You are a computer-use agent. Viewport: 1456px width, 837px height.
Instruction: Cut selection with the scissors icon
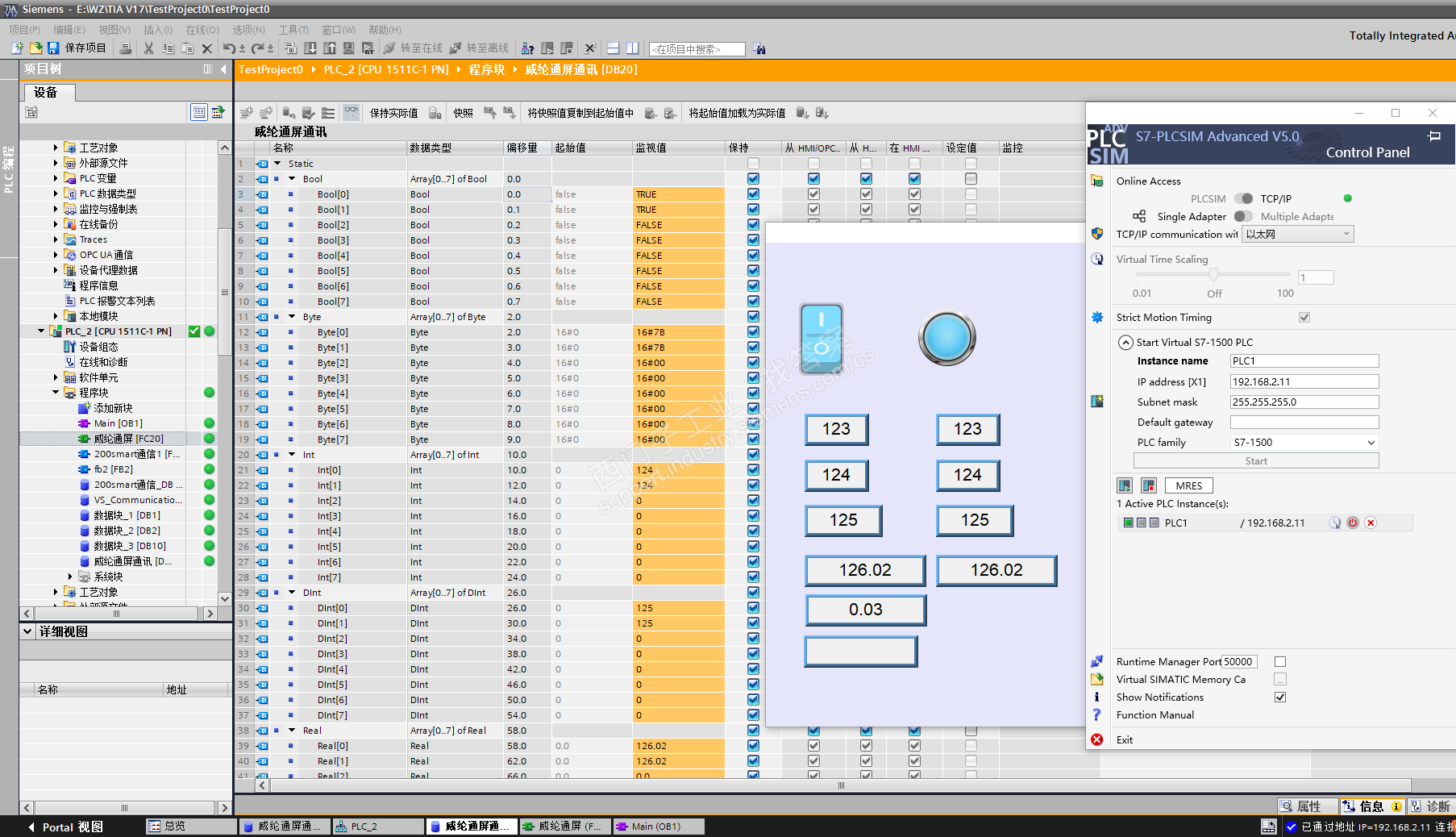(x=148, y=48)
